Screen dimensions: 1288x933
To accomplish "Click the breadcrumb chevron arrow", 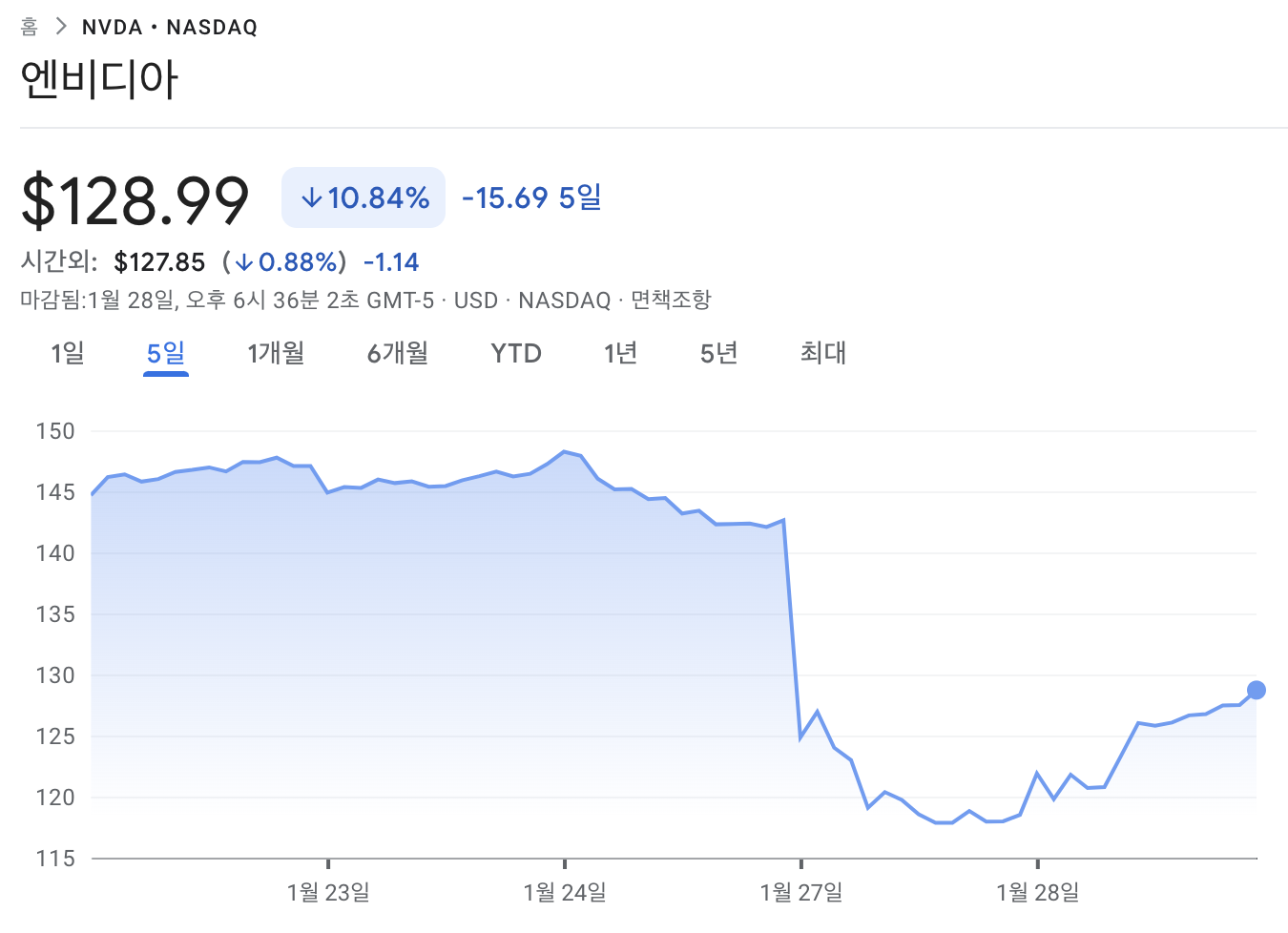I will point(61,27).
